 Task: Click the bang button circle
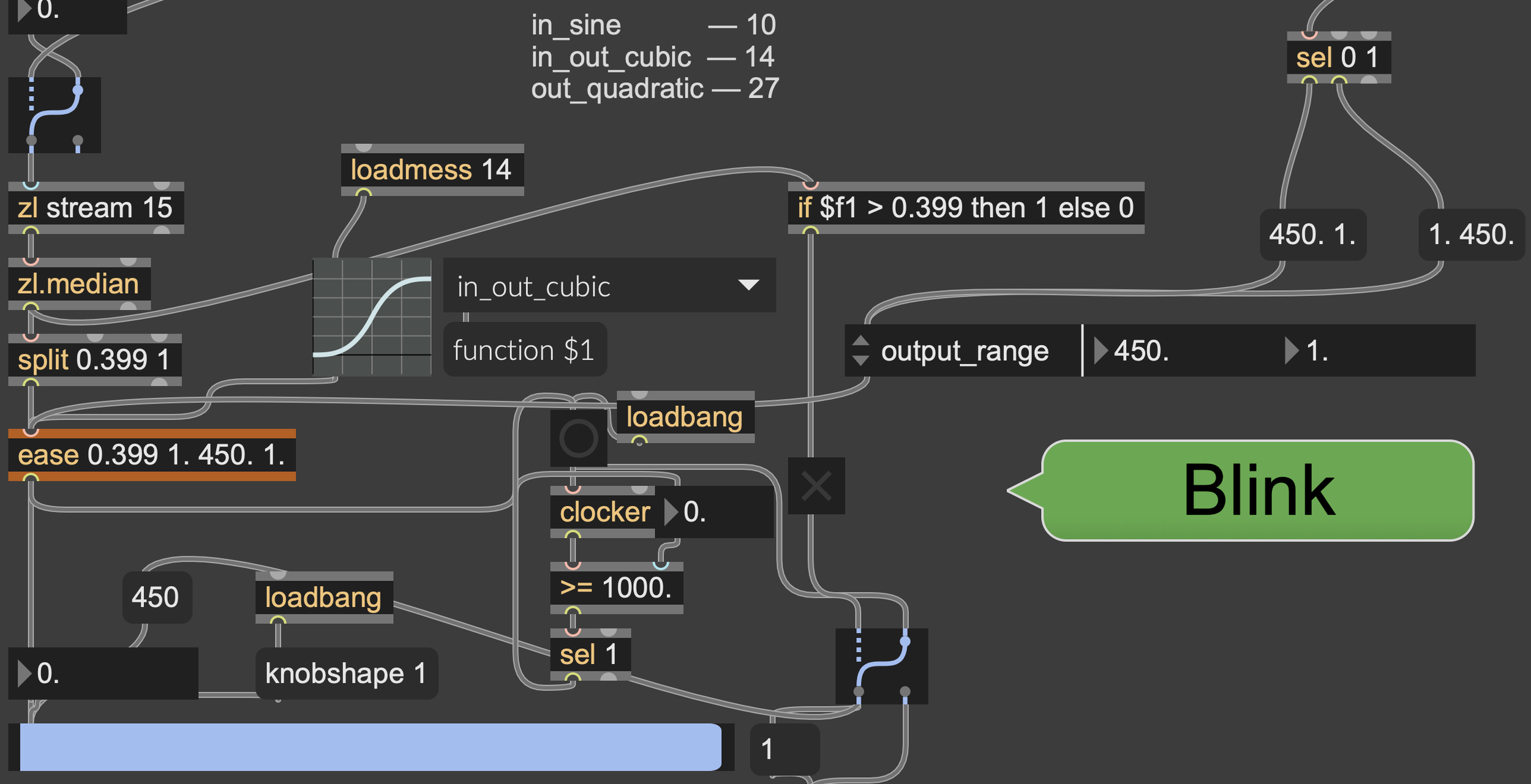click(578, 438)
